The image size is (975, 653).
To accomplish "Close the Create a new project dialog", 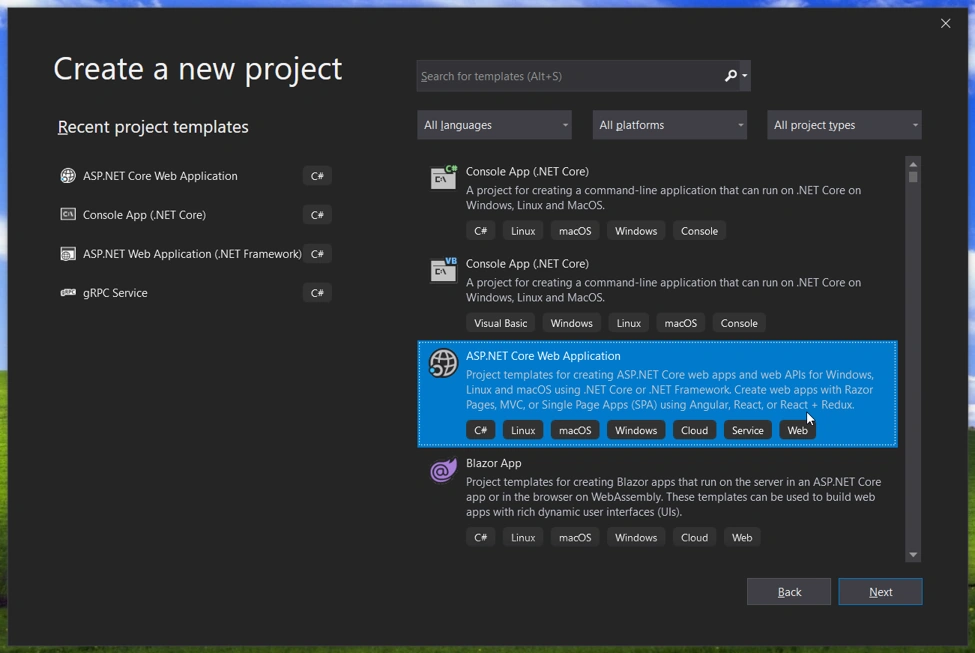I will coord(945,24).
